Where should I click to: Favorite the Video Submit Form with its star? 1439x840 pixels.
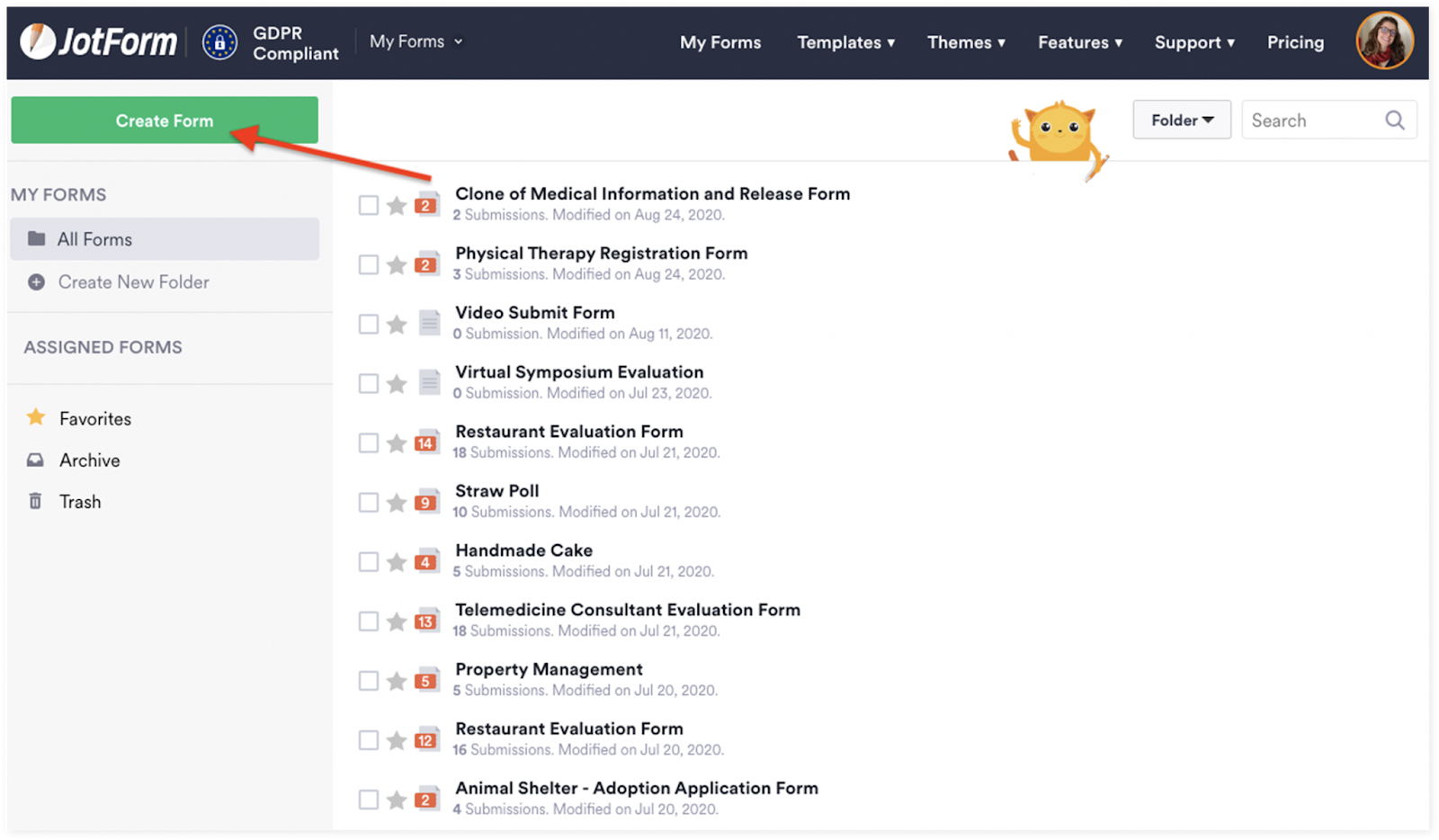[x=397, y=324]
